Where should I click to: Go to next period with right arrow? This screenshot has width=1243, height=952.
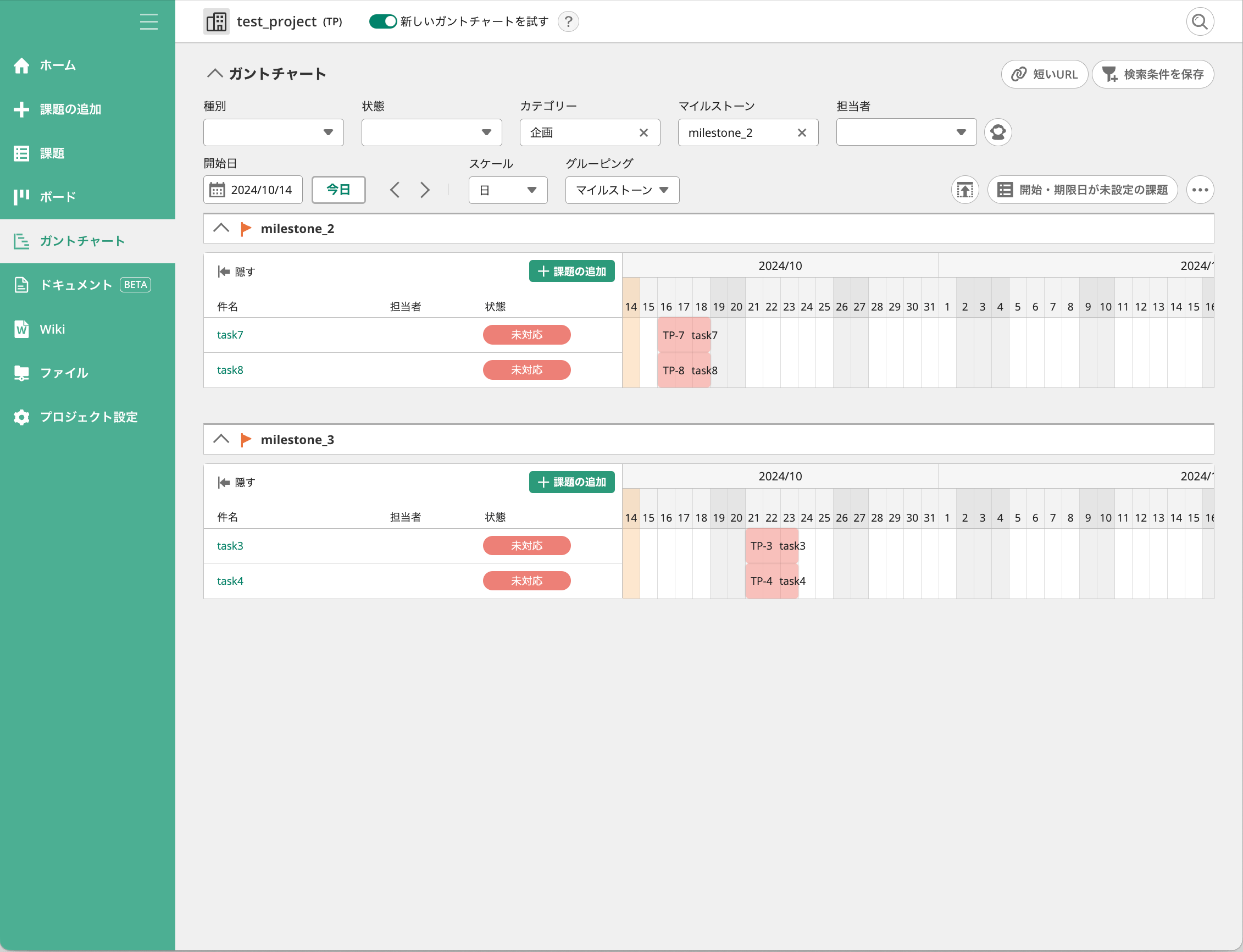[x=425, y=190]
